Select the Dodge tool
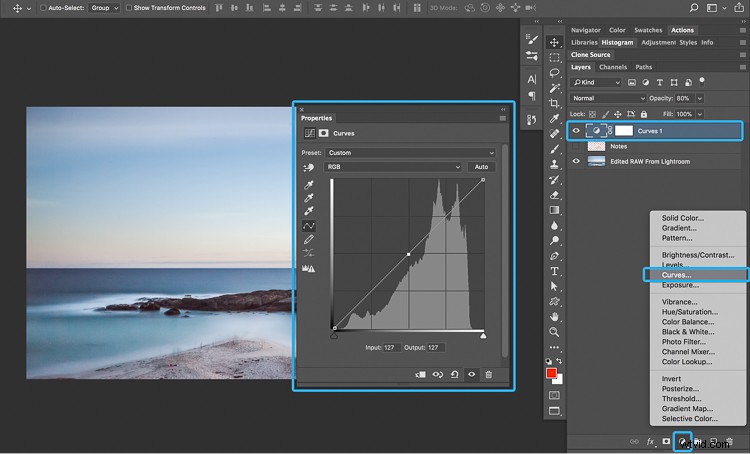750x454 pixels. pos(554,241)
